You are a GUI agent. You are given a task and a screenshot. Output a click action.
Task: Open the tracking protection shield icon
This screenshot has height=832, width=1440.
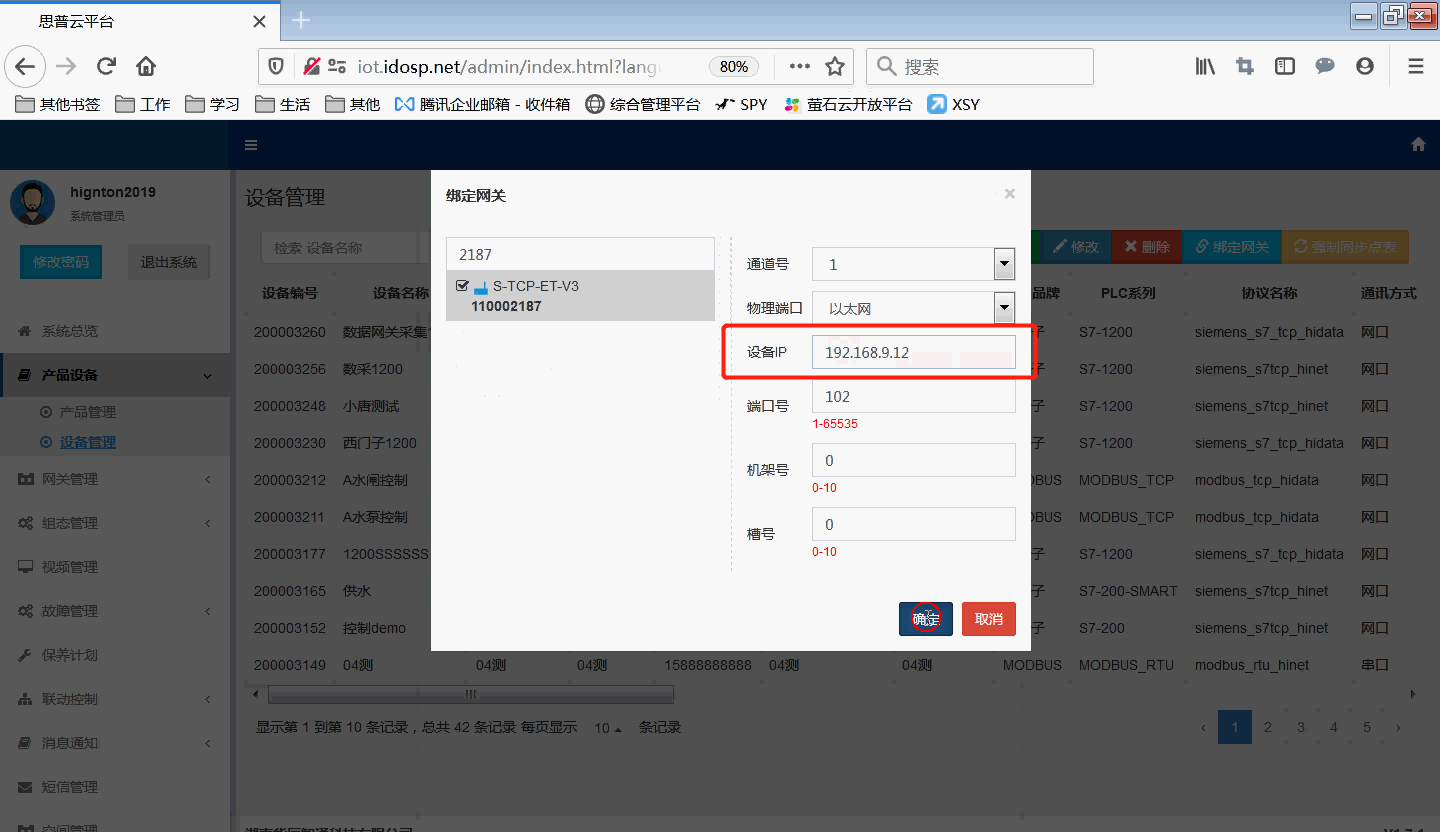pyautogui.click(x=276, y=66)
